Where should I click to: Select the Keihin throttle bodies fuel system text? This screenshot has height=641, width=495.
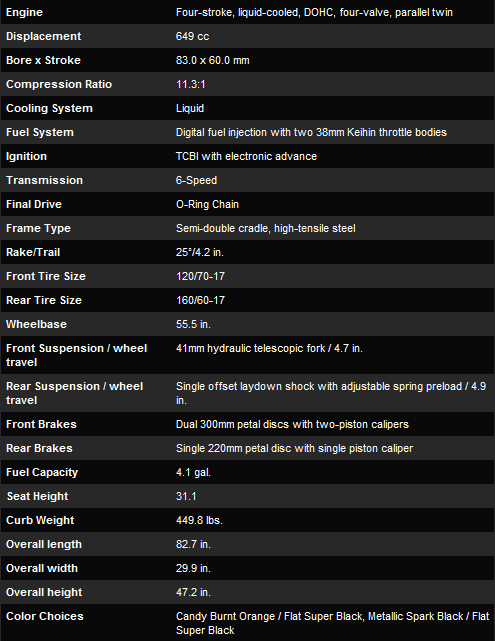311,132
